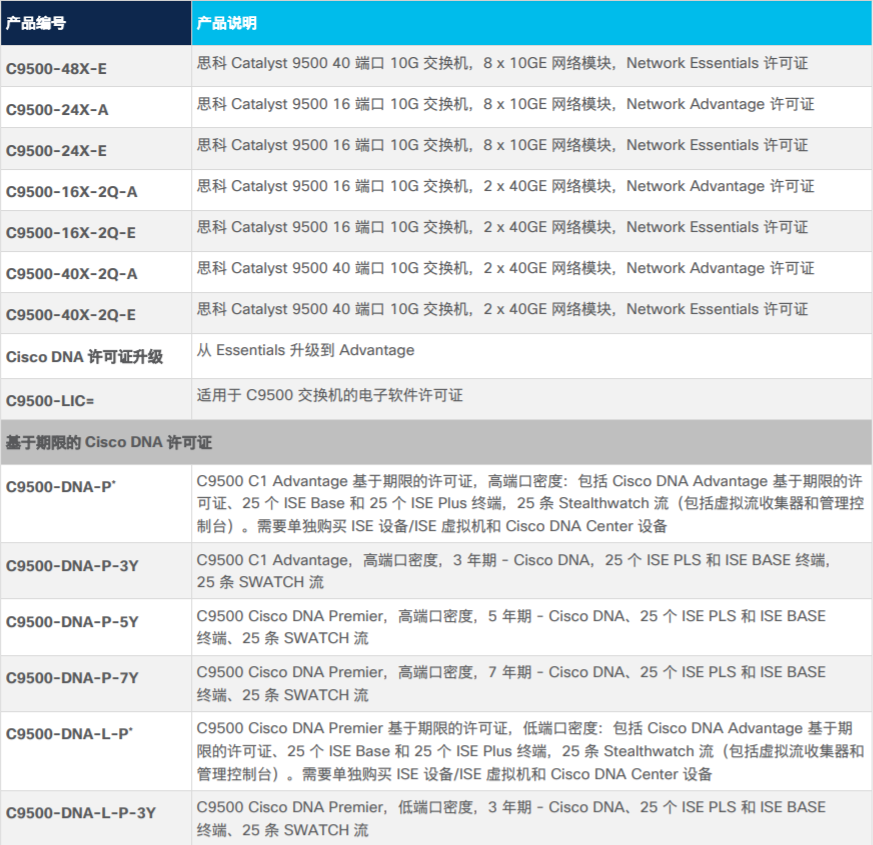The image size is (873, 845).
Task: Click the C9500-DNA-P-7Y description text
Action: [511, 684]
